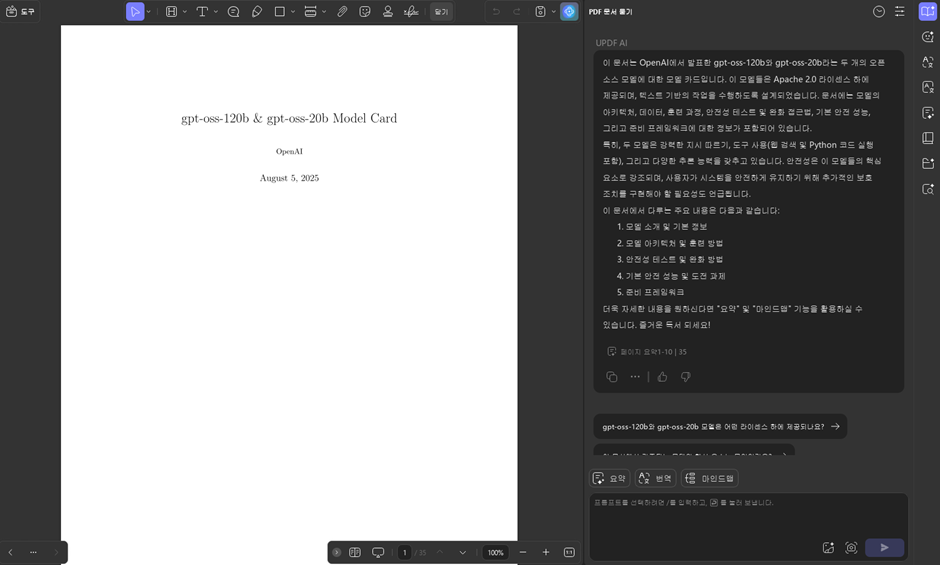This screenshot has height=565, width=940.
Task: Expand the highlight tool dropdown arrow
Action: point(185,11)
